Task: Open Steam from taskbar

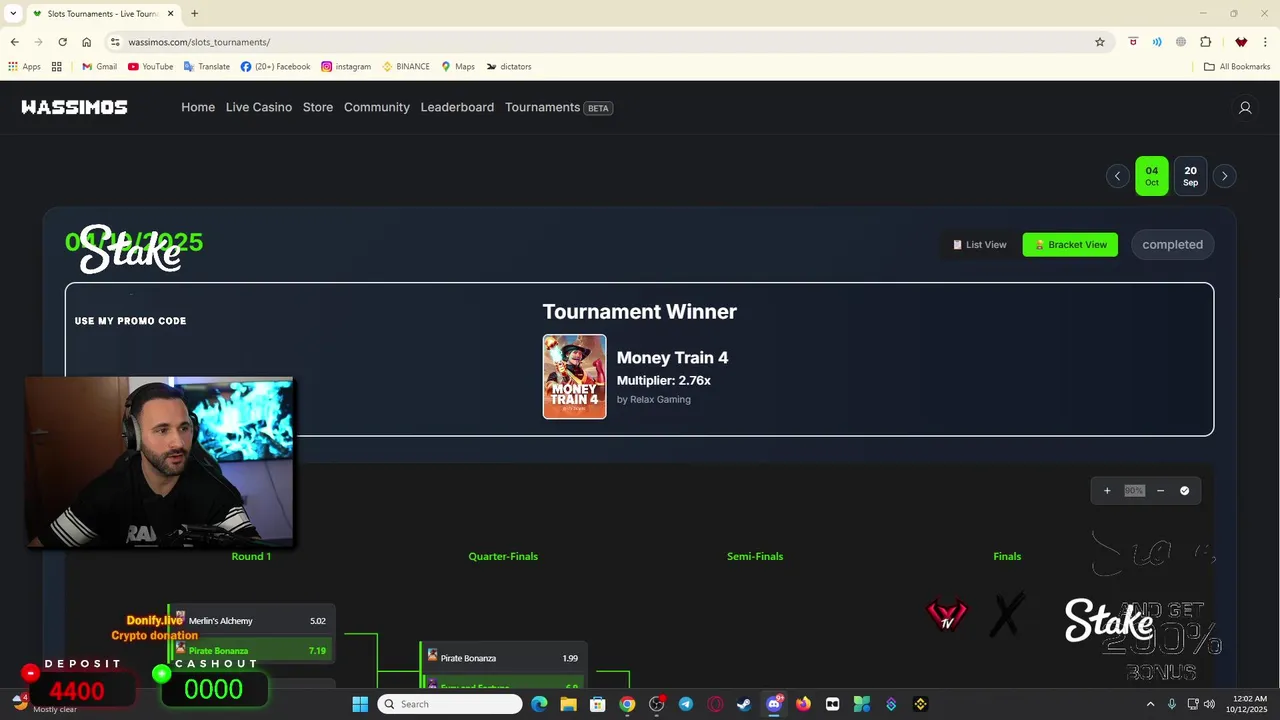Action: (x=744, y=704)
